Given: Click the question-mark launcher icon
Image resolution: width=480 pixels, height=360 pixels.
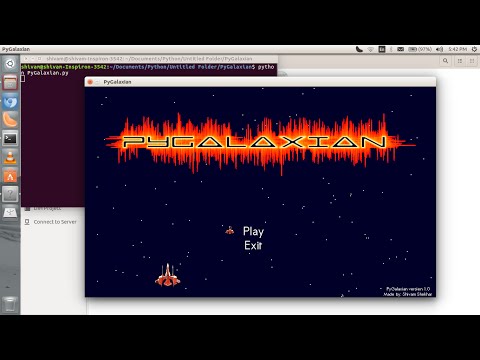Looking at the screenshot, I should pos(10,194).
